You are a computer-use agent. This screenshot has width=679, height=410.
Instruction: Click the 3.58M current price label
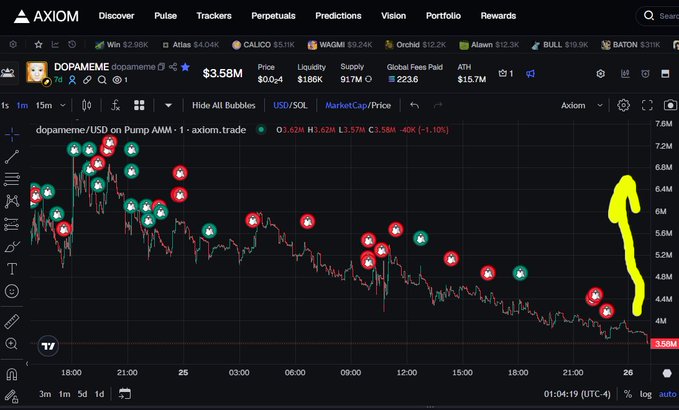[665, 344]
